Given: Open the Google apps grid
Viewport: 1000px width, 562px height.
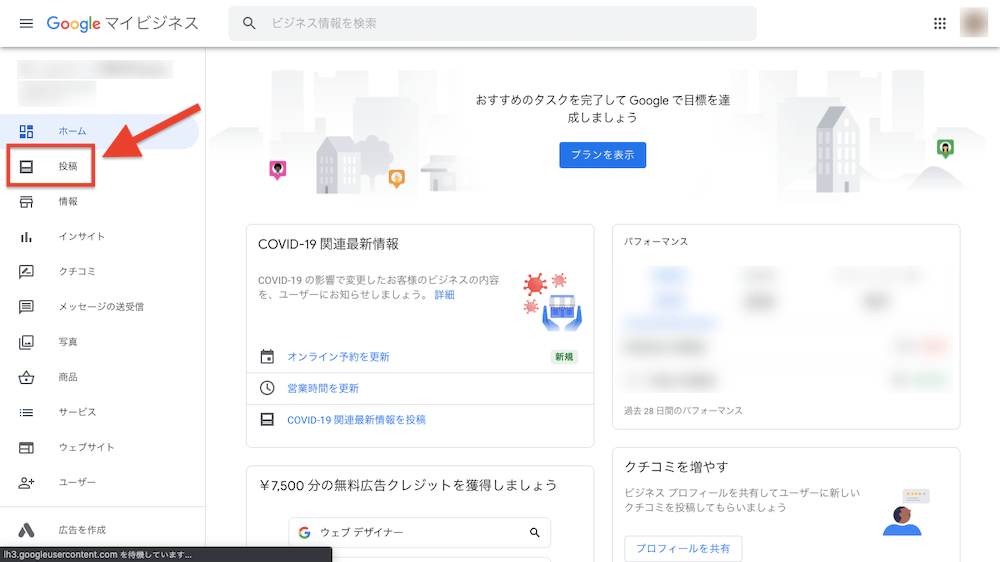Looking at the screenshot, I should 939,24.
